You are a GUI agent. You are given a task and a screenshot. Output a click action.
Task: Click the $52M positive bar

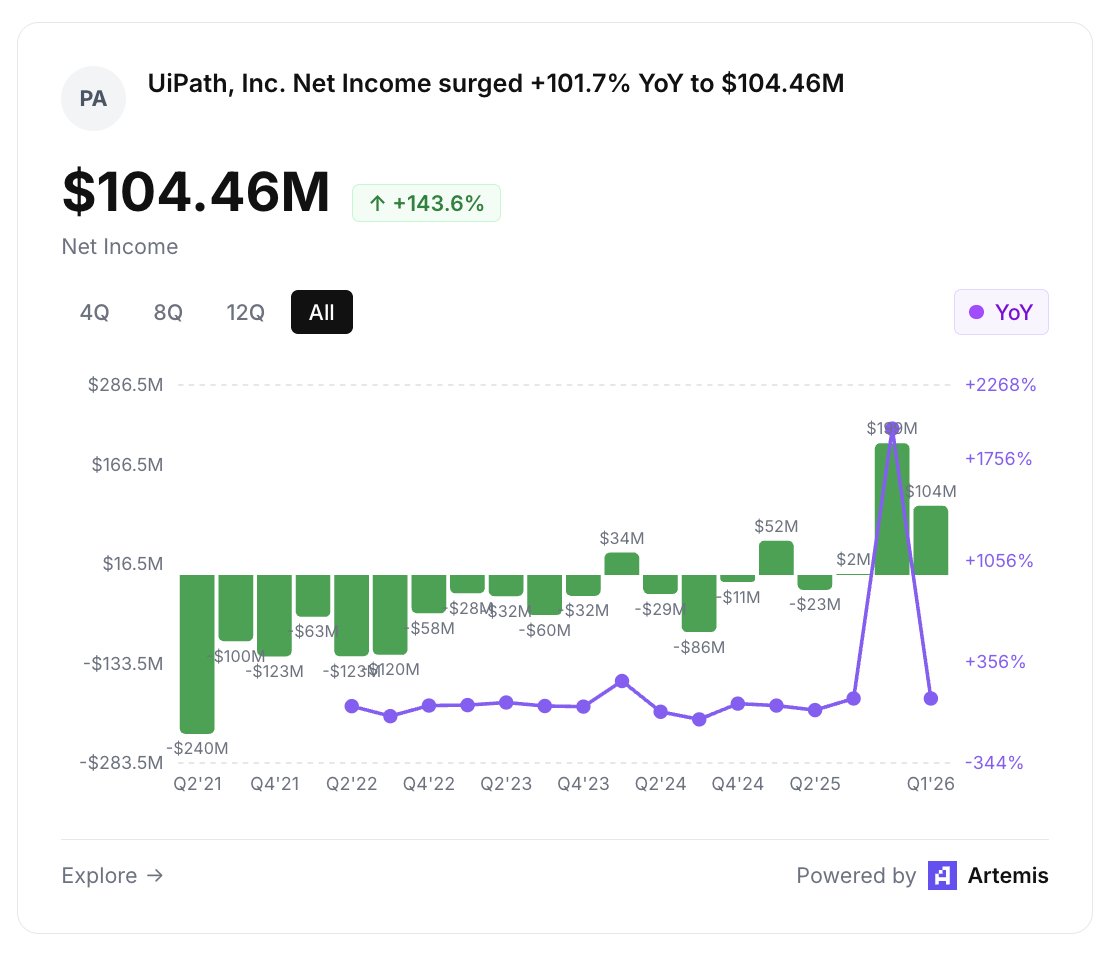coord(777,558)
